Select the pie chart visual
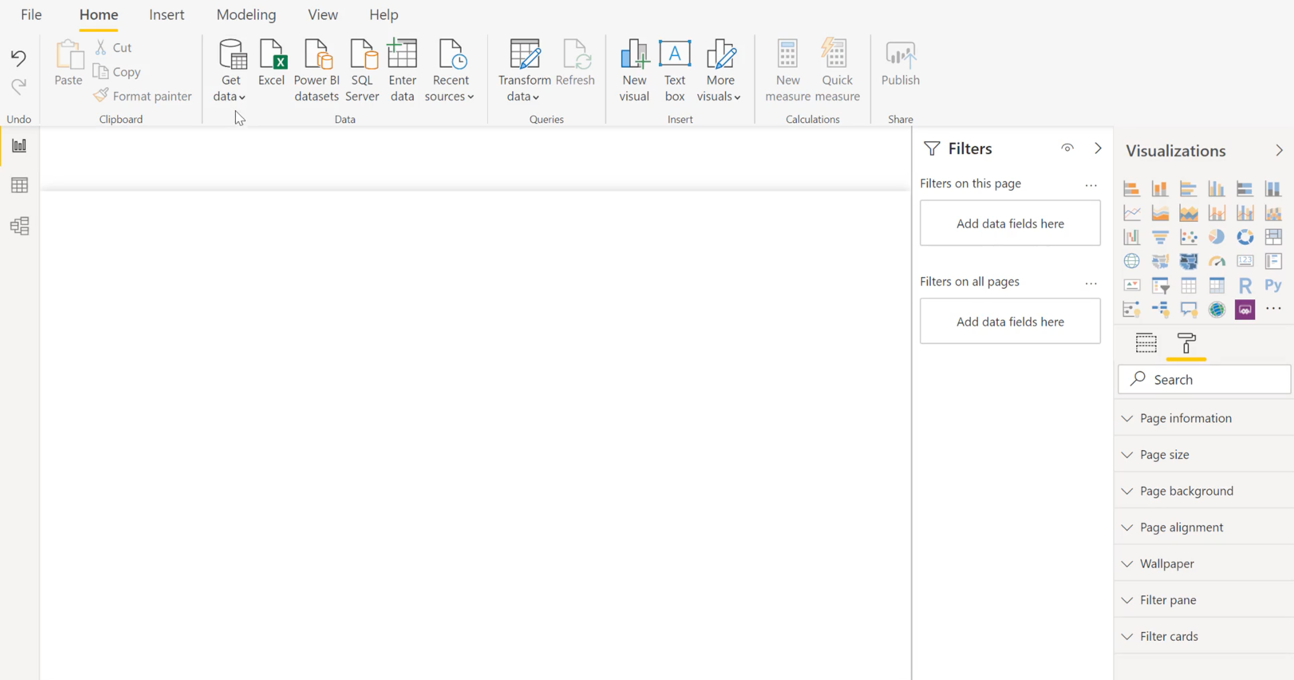 tap(1216, 237)
